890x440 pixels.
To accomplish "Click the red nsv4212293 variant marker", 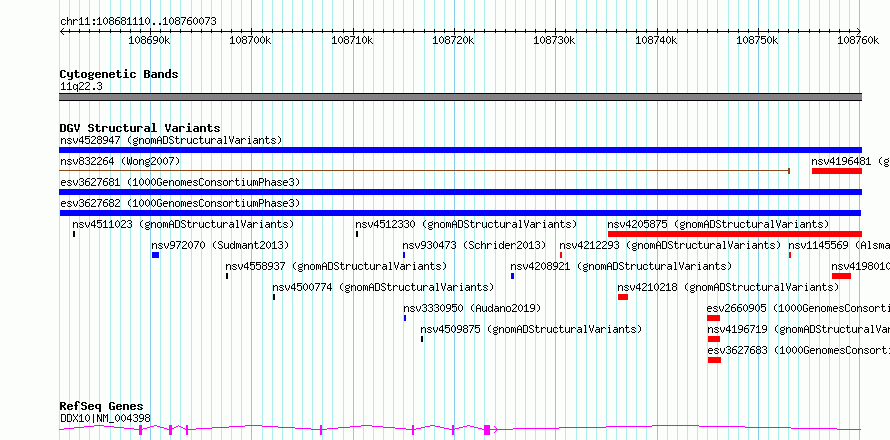I will 561,255.
